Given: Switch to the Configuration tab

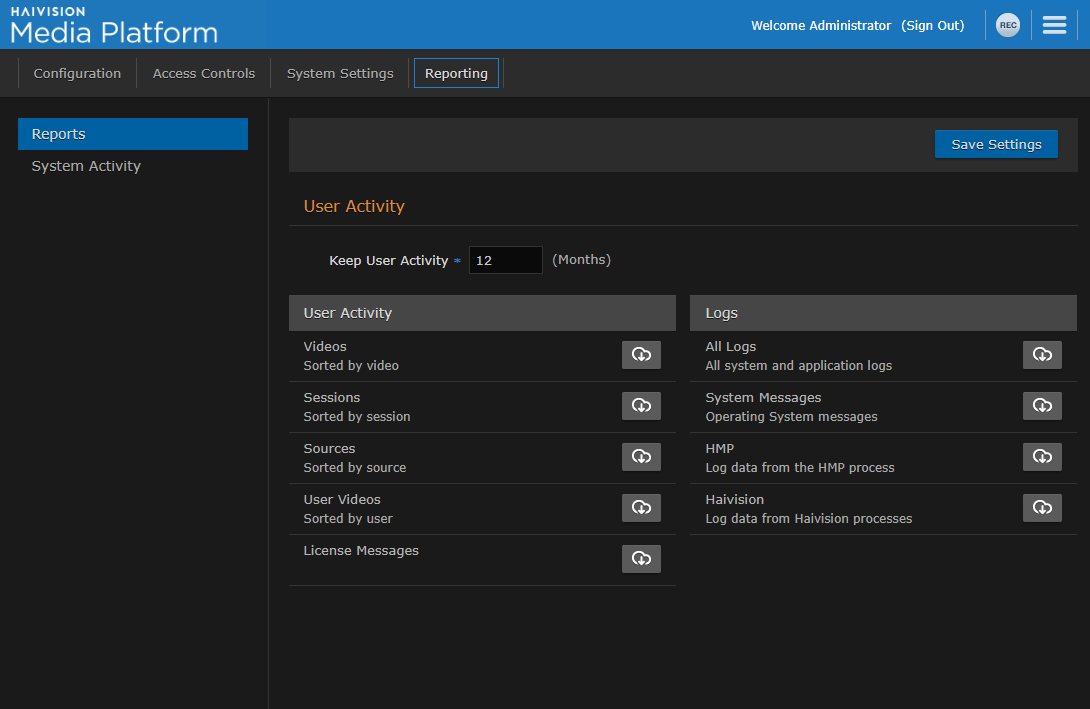Looking at the screenshot, I should pos(77,73).
